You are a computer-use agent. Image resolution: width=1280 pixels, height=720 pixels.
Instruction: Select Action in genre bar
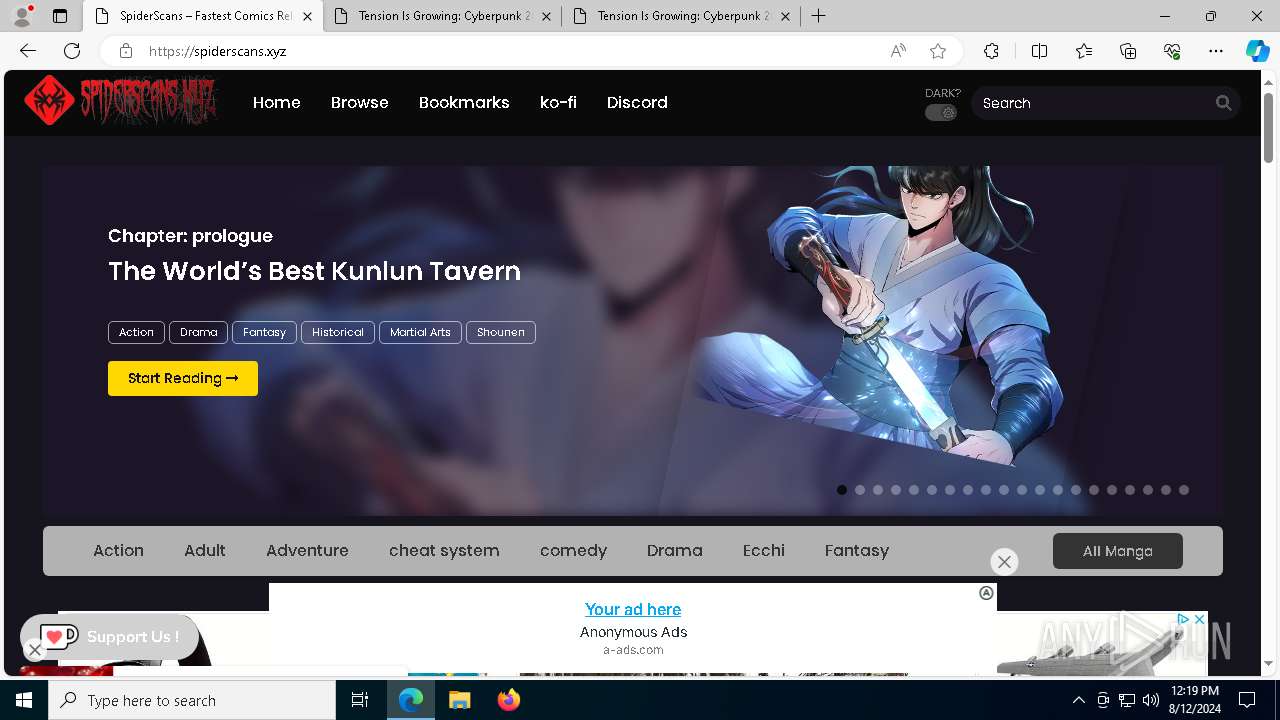coord(118,550)
